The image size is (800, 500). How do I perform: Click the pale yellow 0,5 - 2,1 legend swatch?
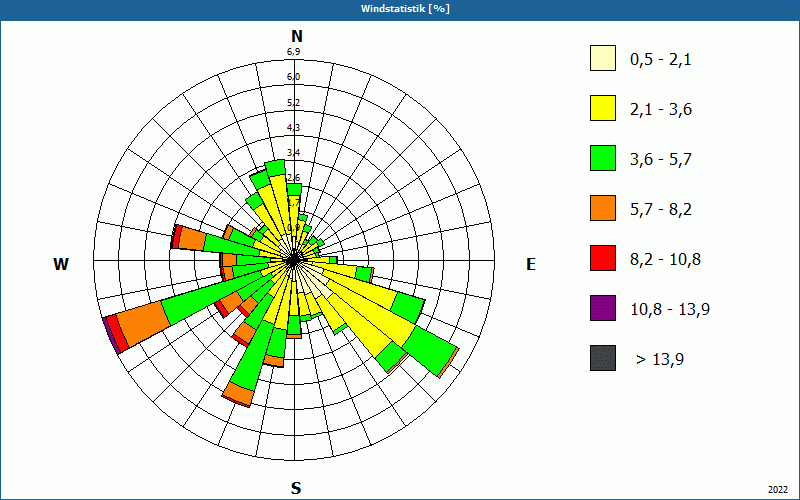603,58
